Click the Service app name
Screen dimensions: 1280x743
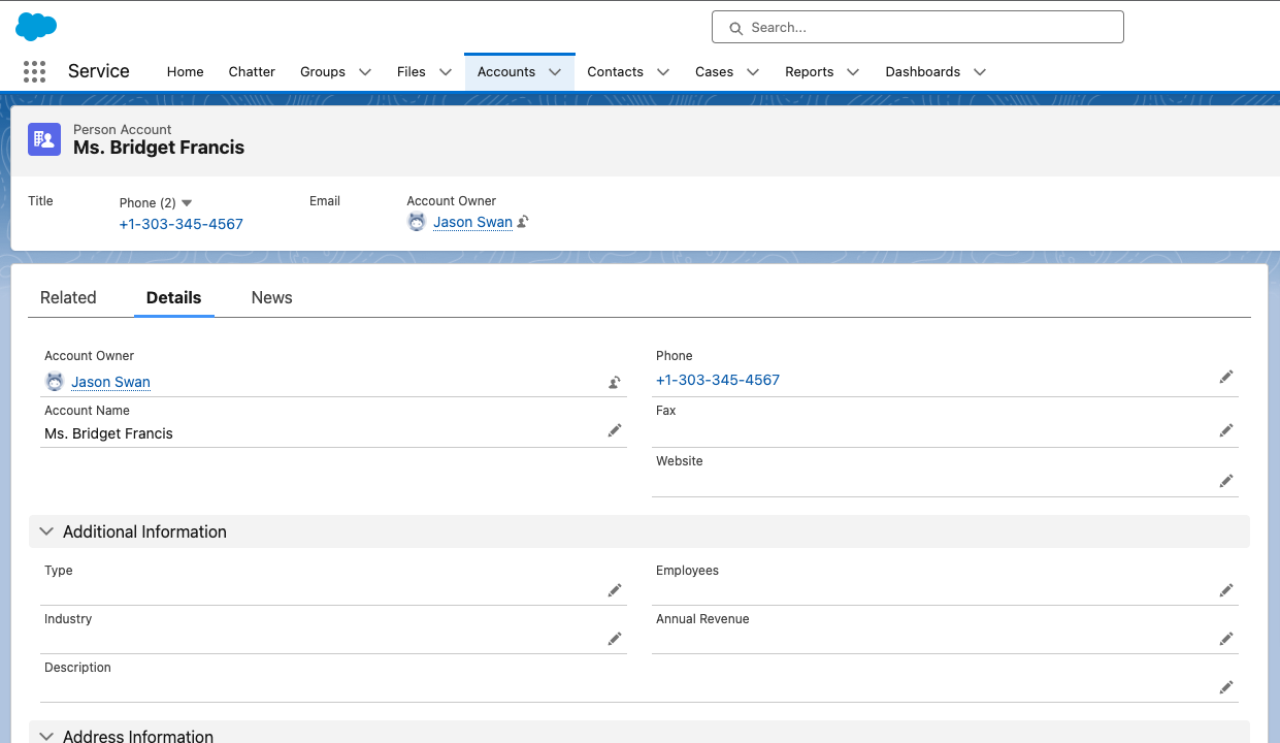(99, 71)
